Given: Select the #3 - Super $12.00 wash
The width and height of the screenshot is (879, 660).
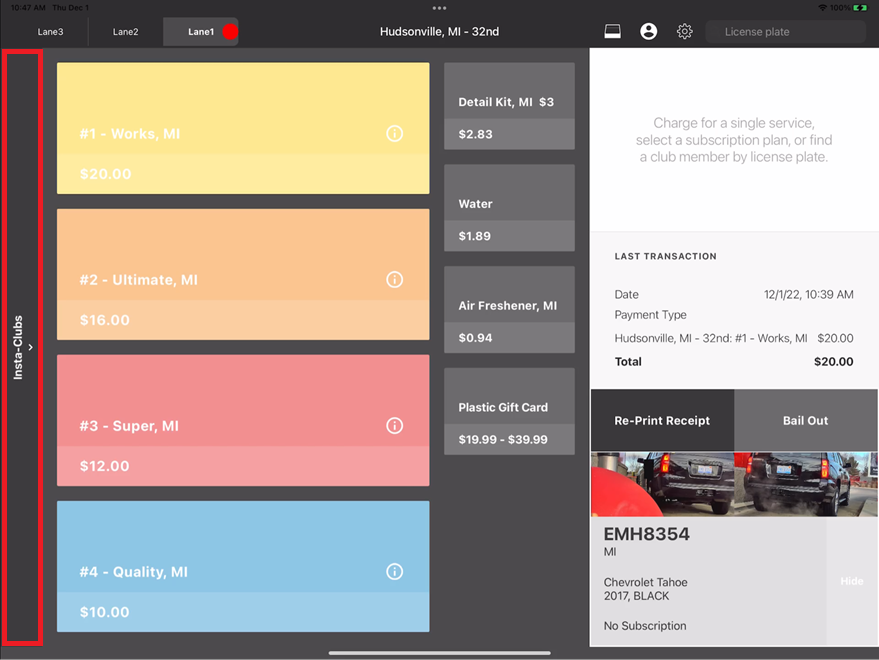Looking at the screenshot, I should (243, 420).
